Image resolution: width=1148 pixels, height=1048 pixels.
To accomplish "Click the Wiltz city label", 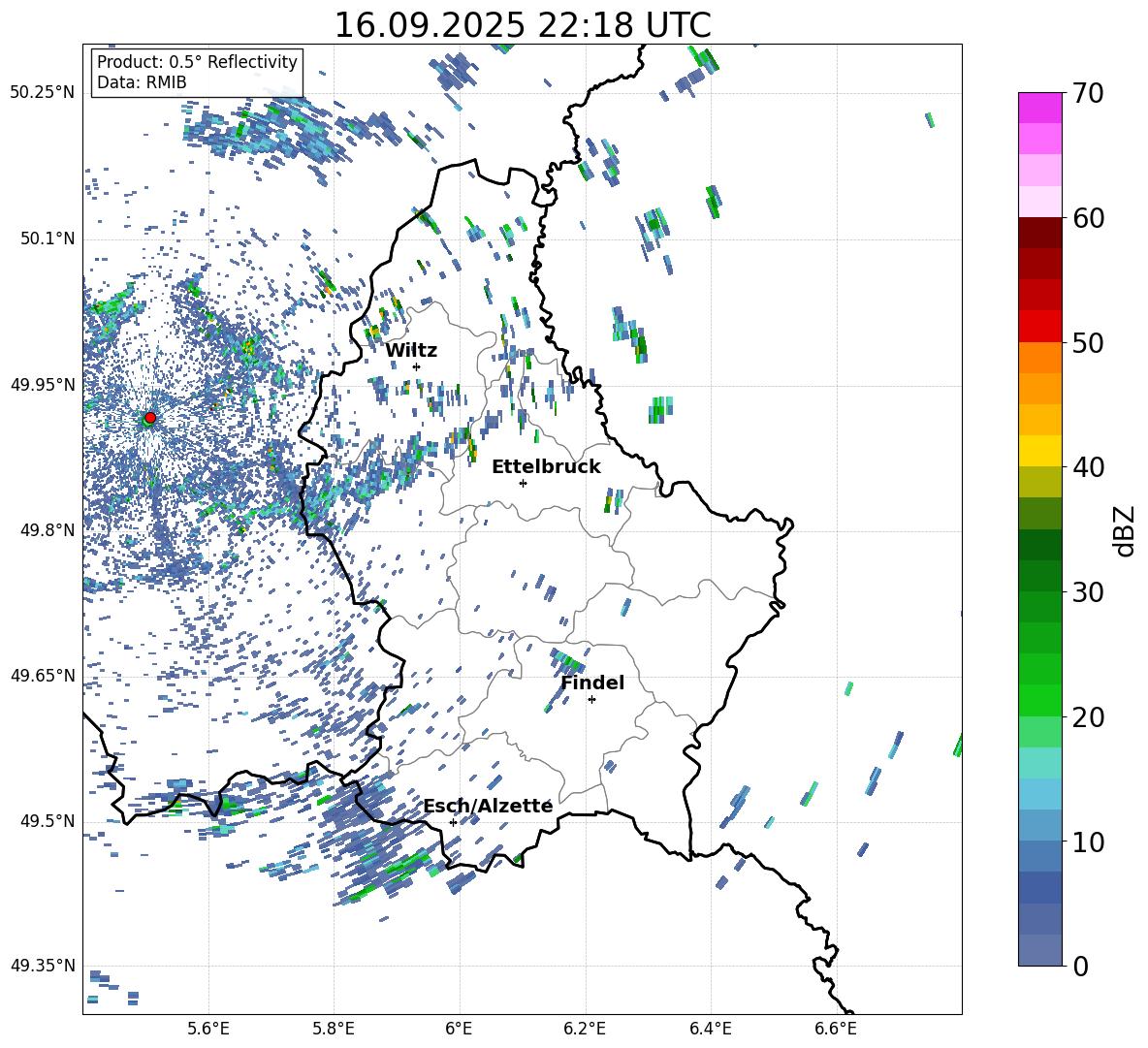I will pyautogui.click(x=411, y=350).
